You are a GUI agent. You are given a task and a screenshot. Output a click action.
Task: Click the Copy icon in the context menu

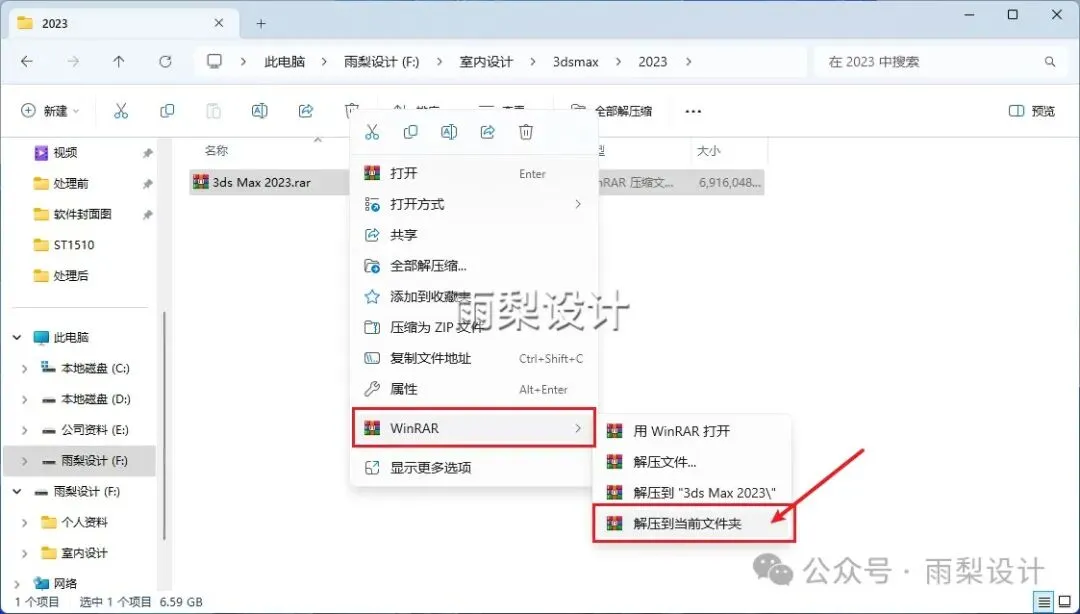coord(411,132)
